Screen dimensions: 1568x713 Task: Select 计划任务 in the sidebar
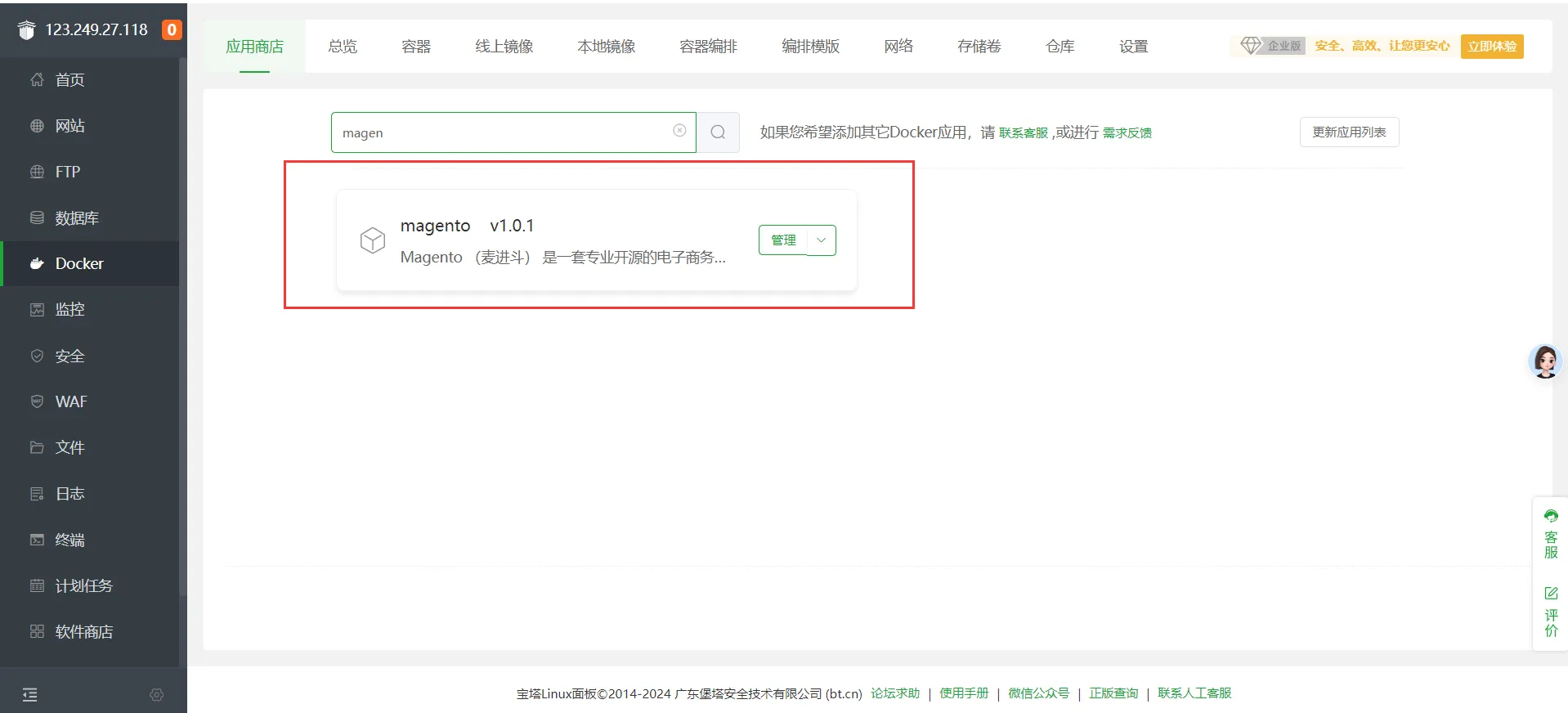click(x=90, y=585)
